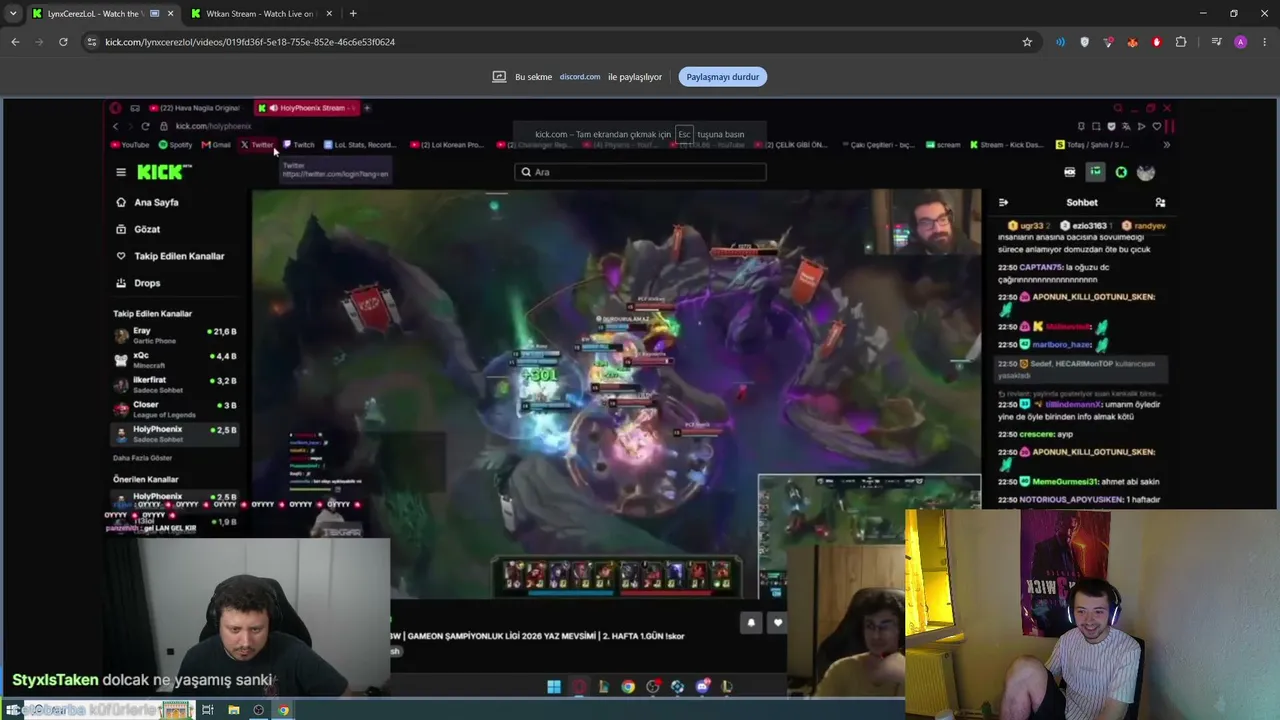The height and width of the screenshot is (720, 1280).
Task: Switch to the Wtkan Stream tab
Action: tap(260, 14)
